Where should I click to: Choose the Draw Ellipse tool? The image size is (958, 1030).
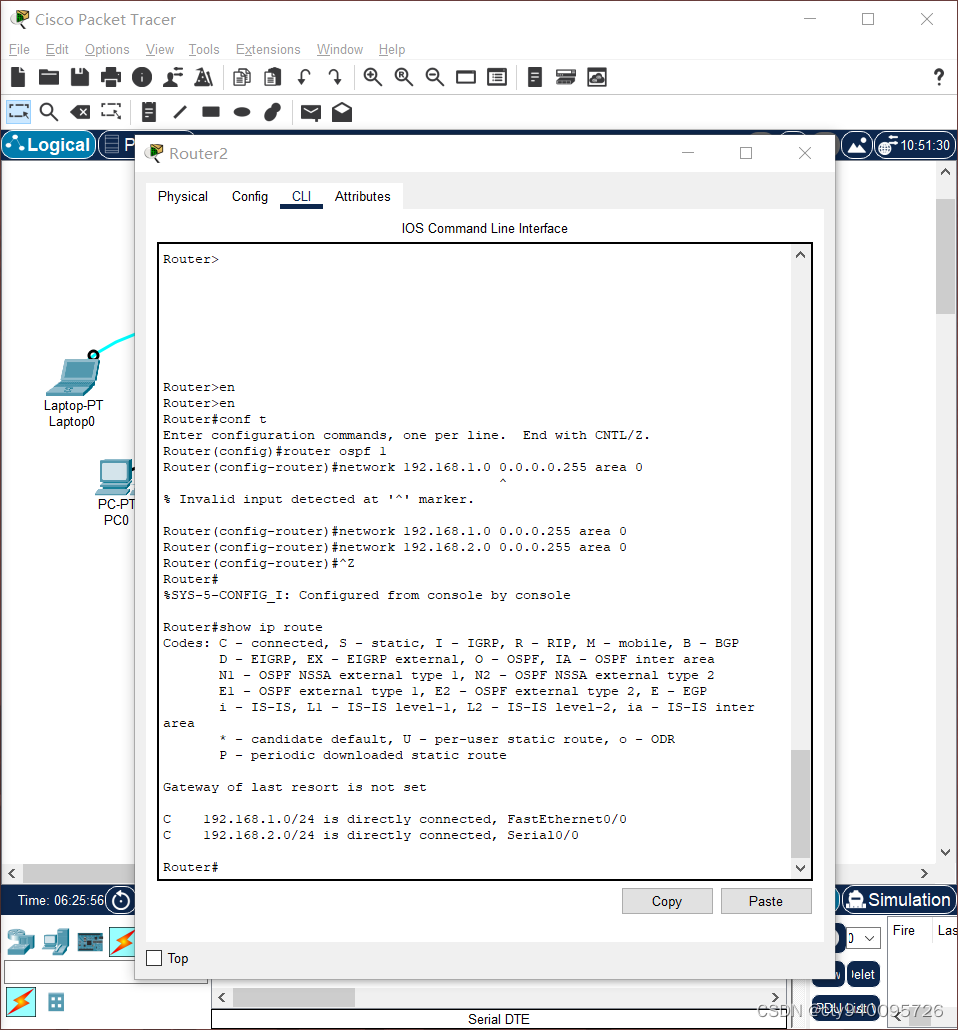pos(242,112)
